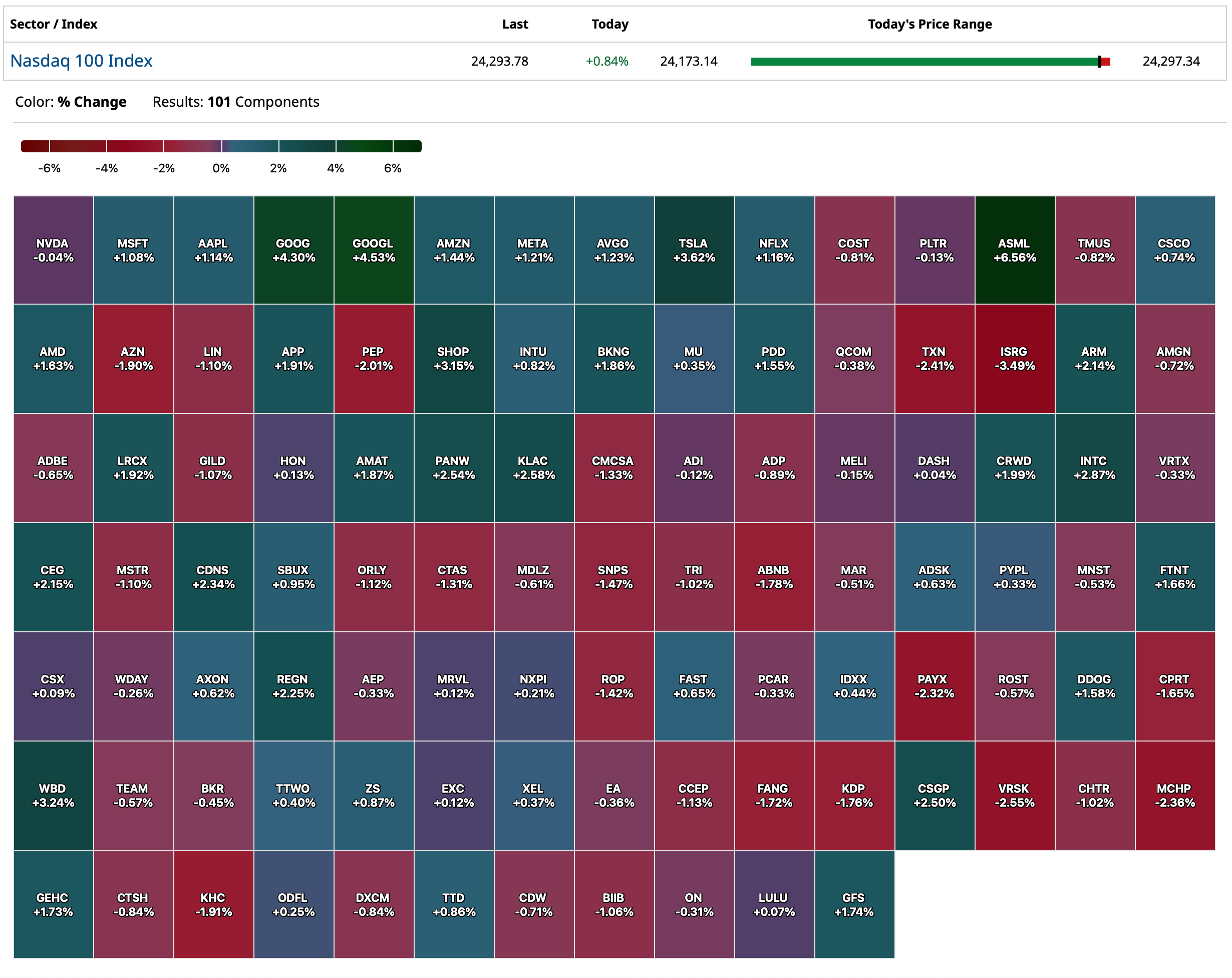Image resolution: width=1232 pixels, height=978 pixels.
Task: Click the KHC -1.91% tile
Action: pos(213,904)
